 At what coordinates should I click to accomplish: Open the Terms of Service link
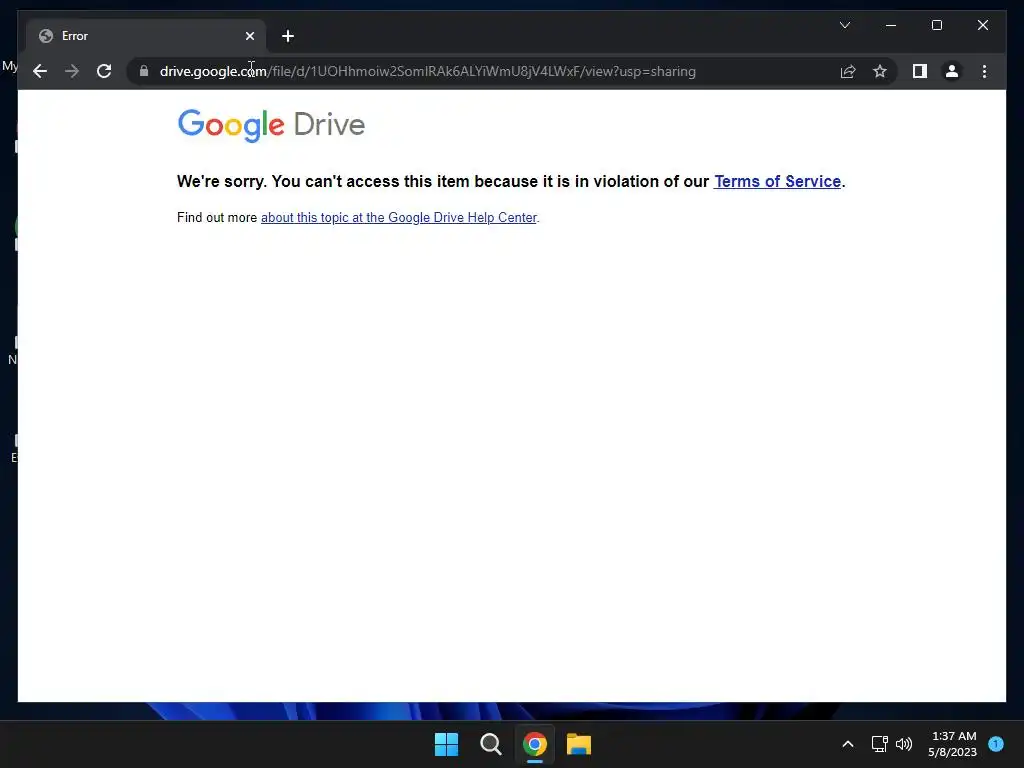(x=777, y=182)
